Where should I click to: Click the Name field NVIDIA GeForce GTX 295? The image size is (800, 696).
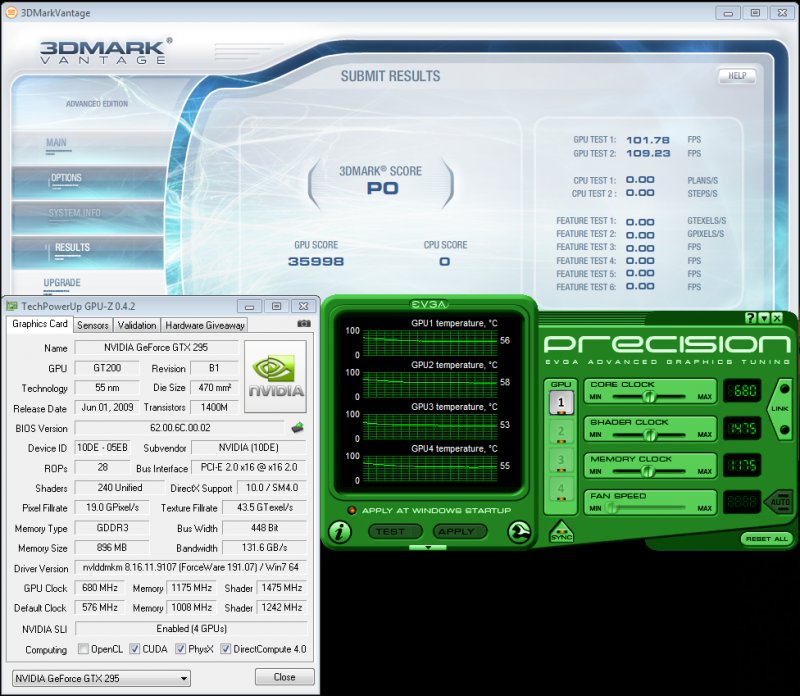coord(156,347)
